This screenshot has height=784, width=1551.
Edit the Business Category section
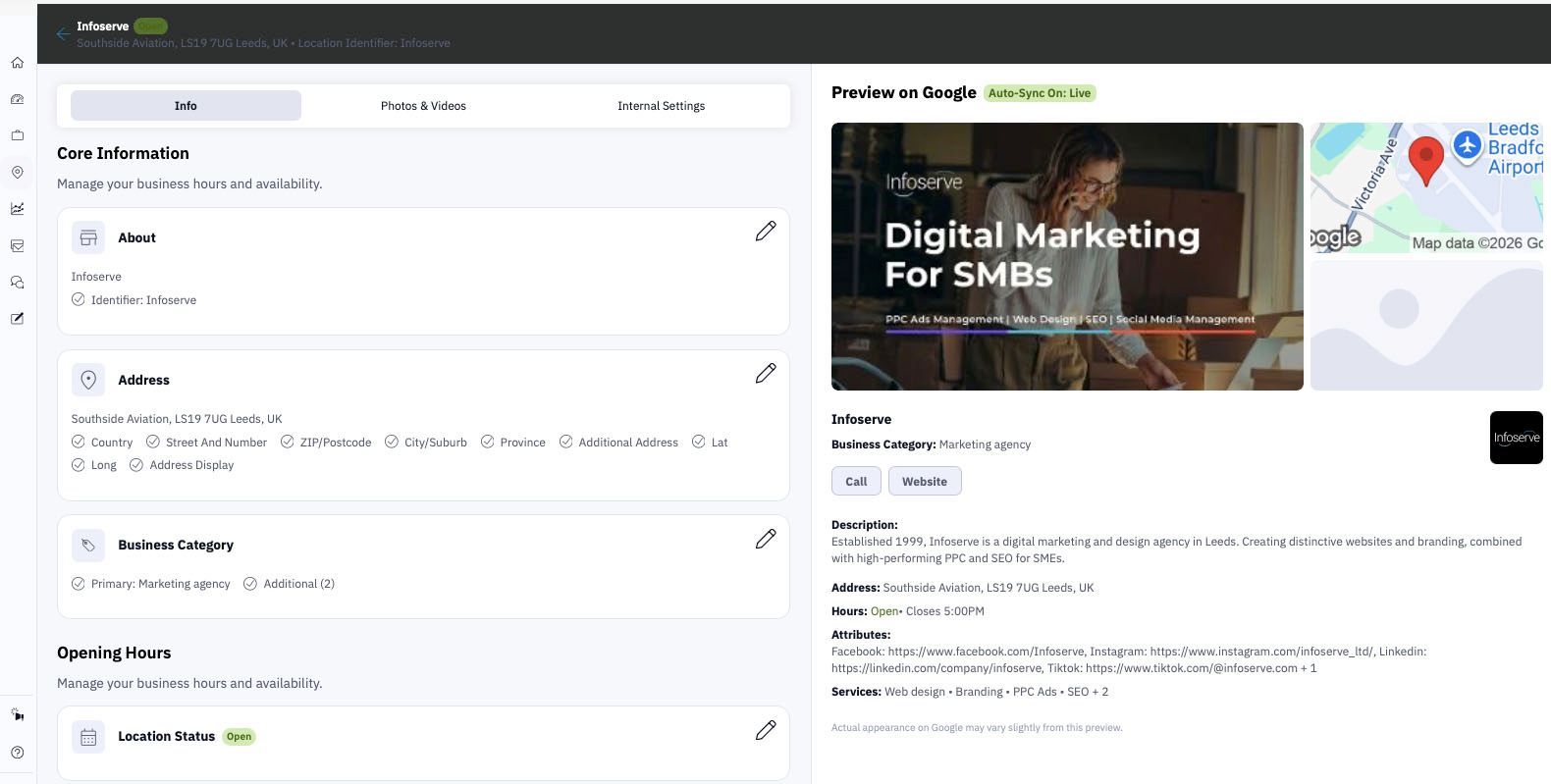coord(766,540)
